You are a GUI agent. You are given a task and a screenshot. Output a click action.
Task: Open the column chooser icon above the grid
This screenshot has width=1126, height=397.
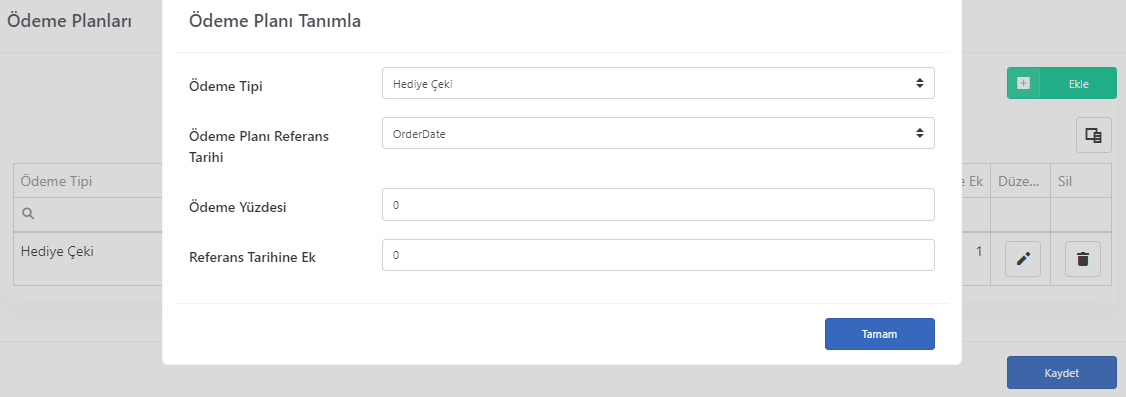pyautogui.click(x=1094, y=135)
